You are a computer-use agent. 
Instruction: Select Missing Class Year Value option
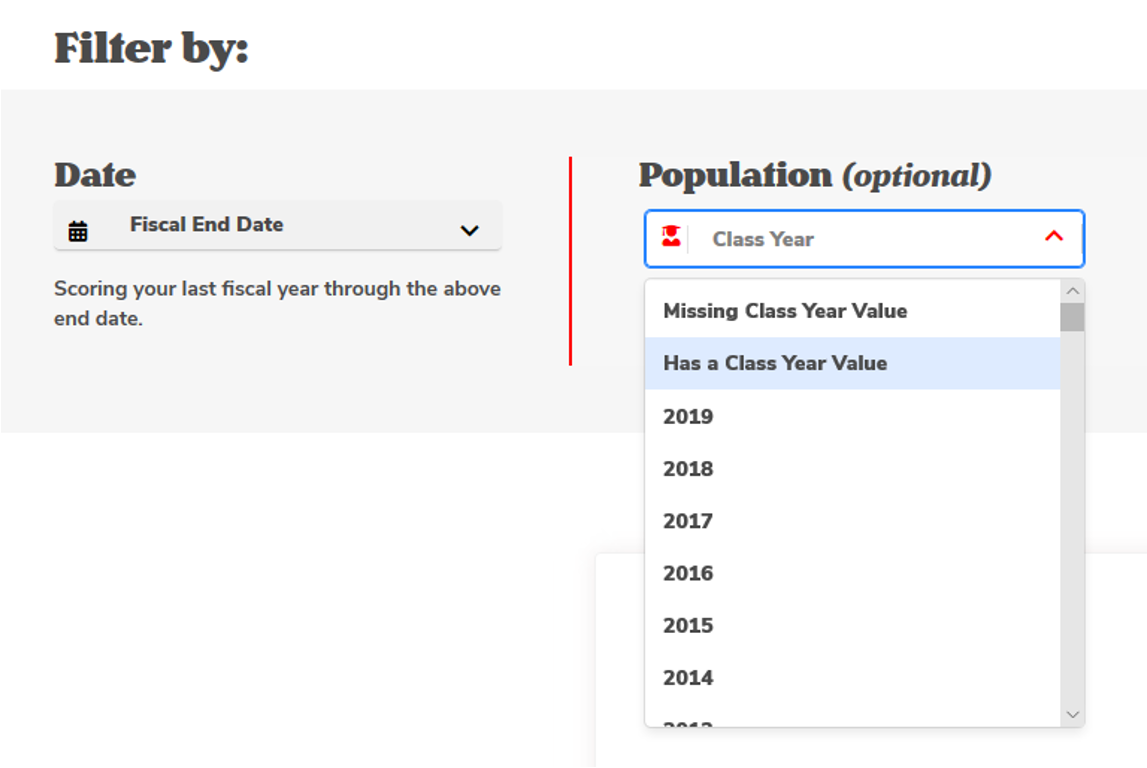pyautogui.click(x=785, y=311)
